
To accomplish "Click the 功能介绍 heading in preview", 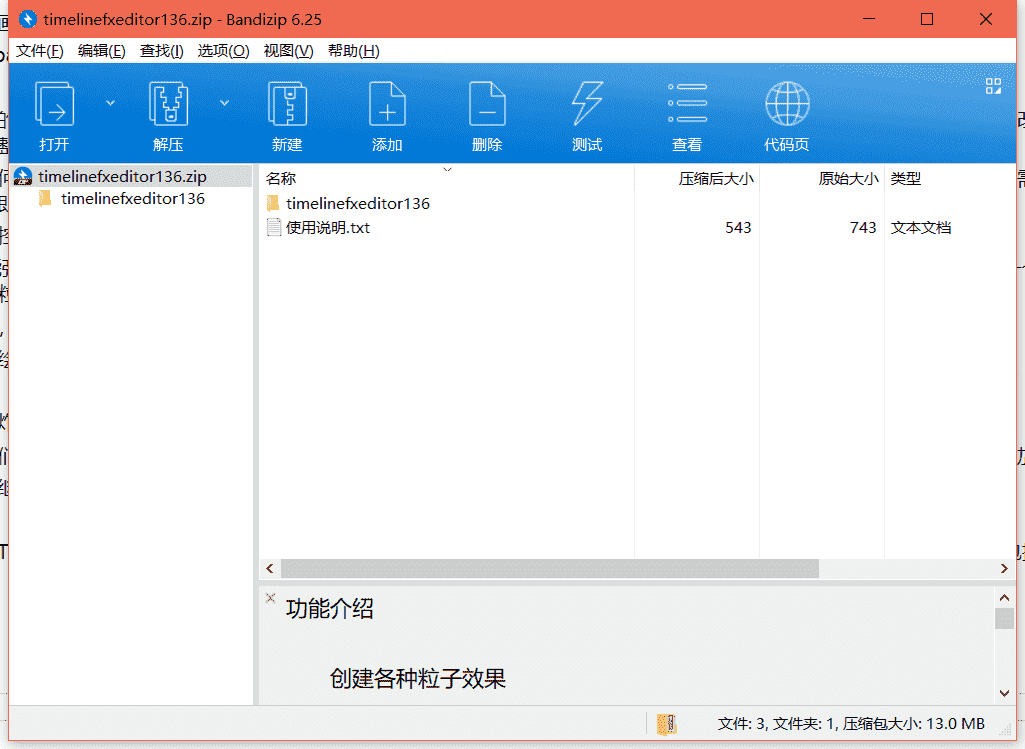I will tap(329, 609).
